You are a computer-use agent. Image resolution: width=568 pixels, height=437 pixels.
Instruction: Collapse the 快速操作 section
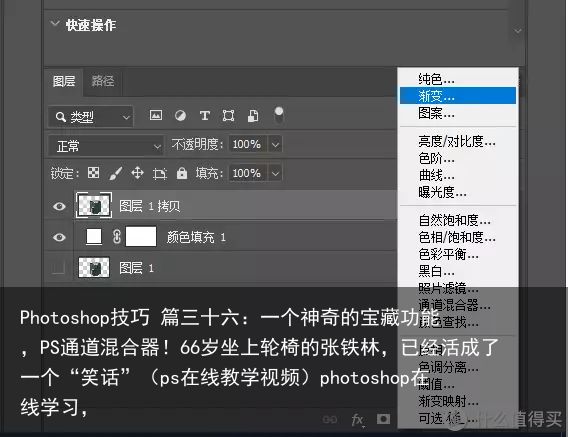55,24
